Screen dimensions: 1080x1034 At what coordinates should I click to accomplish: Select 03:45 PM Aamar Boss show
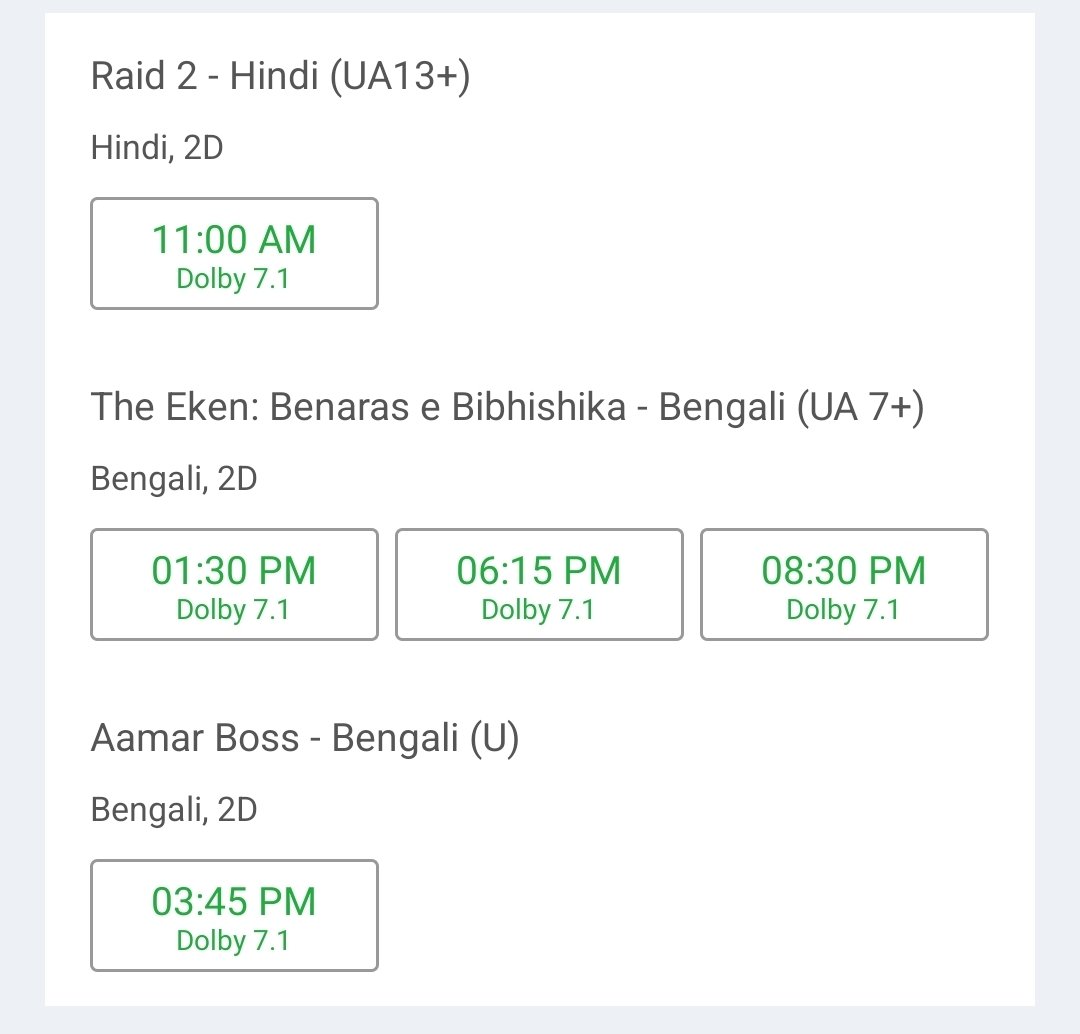(x=234, y=916)
